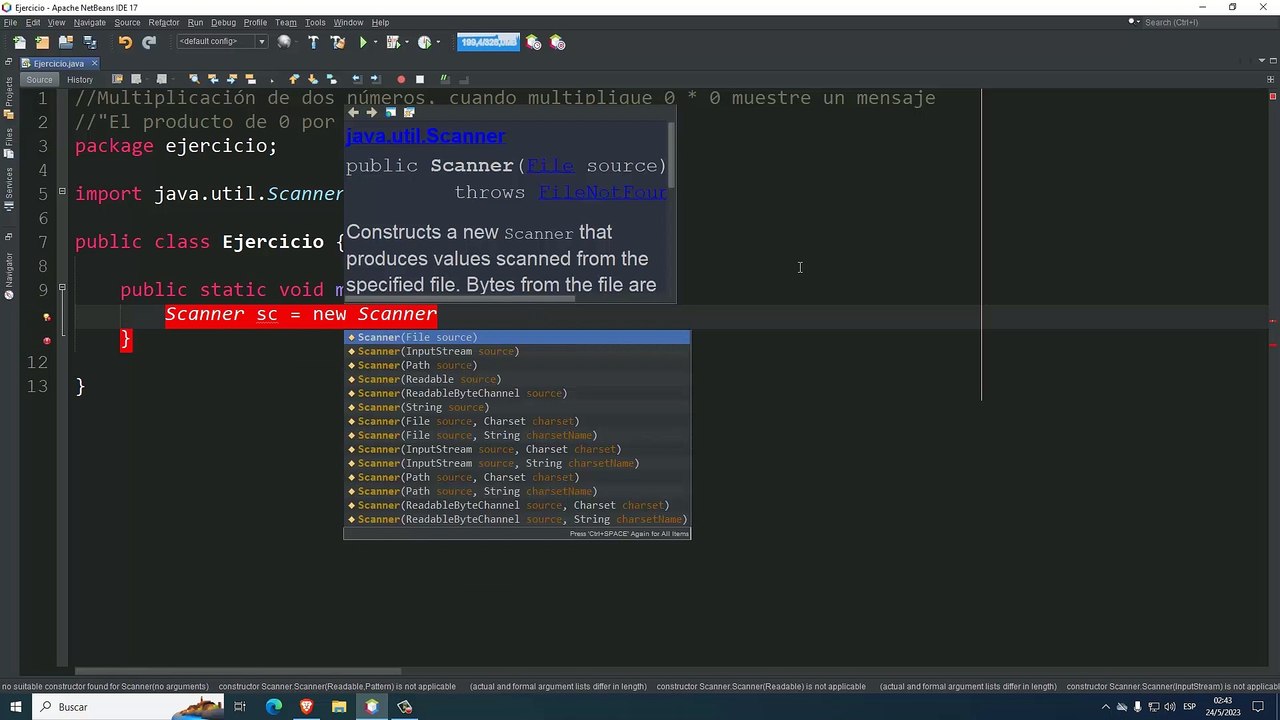Select the Source view button
The height and width of the screenshot is (720, 1280).
[x=39, y=79]
